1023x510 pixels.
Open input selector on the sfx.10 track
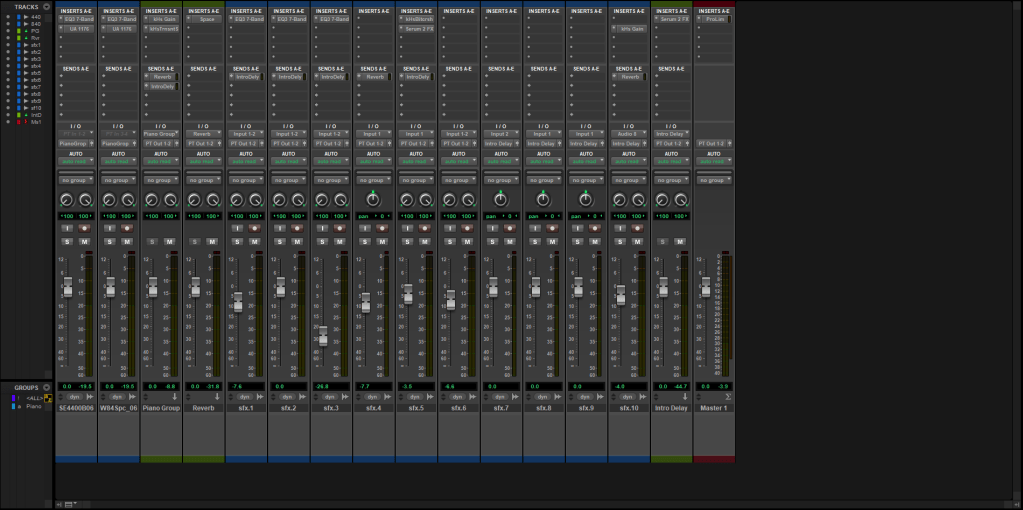[x=628, y=133]
